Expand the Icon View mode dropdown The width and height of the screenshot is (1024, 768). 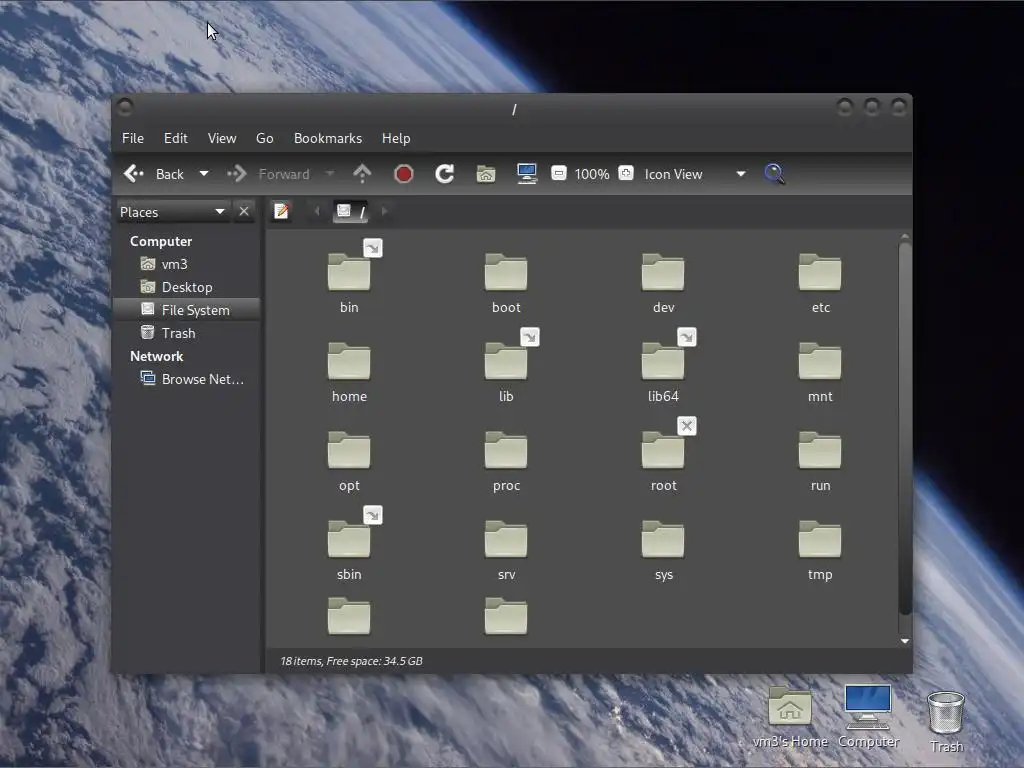tap(740, 174)
